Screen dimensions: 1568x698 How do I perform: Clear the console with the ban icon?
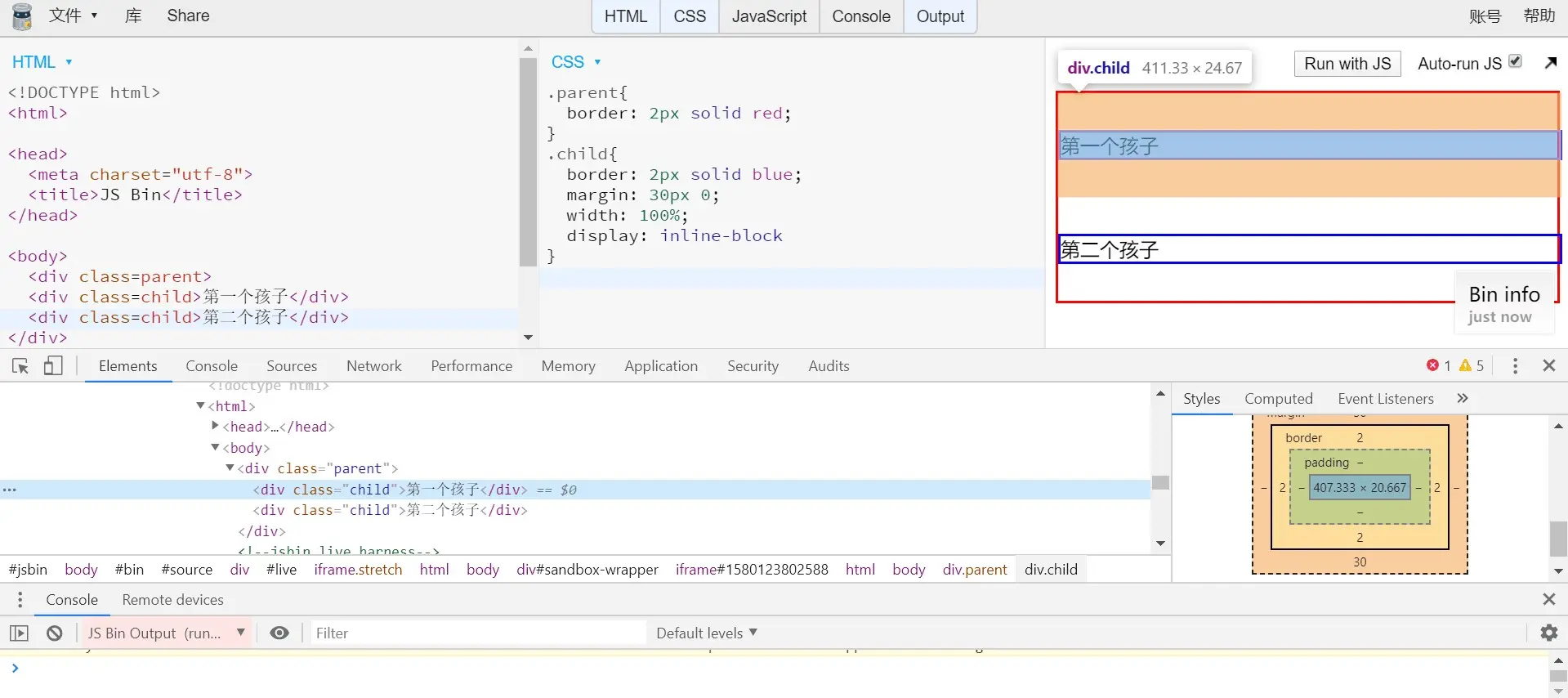click(55, 633)
